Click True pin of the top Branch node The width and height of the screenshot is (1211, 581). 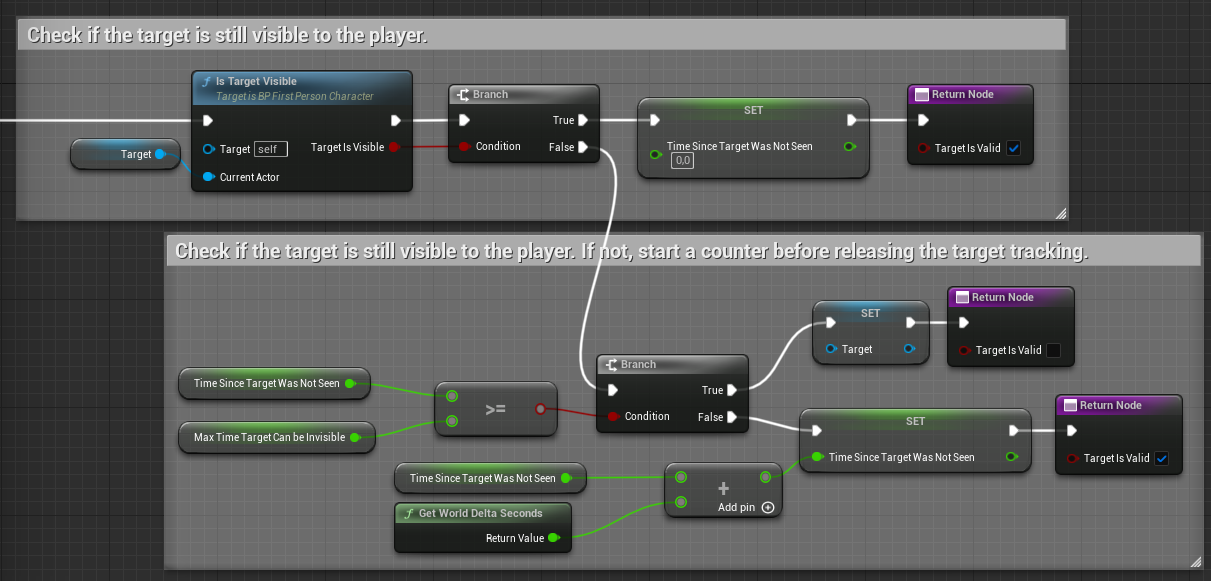tap(583, 120)
